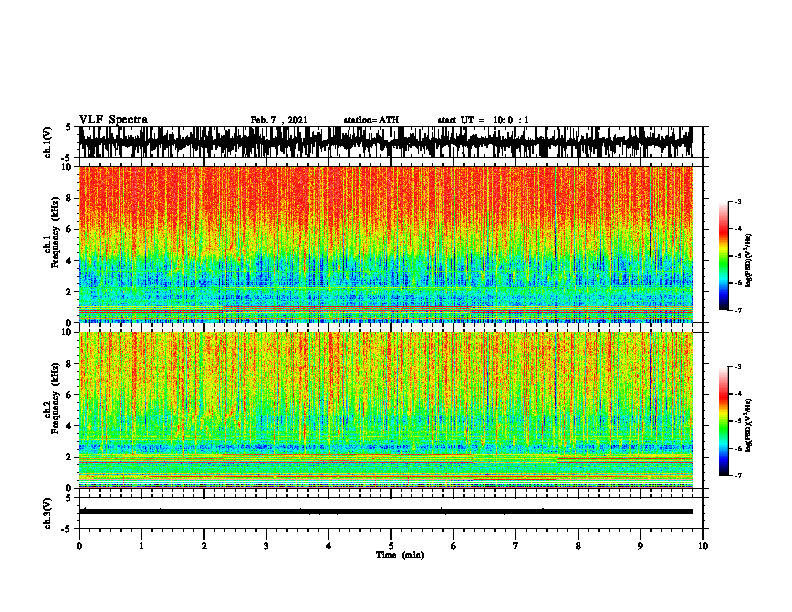This screenshot has height=612, width=792.
Task: Click time axis tick label "3"
Action: [x=266, y=546]
